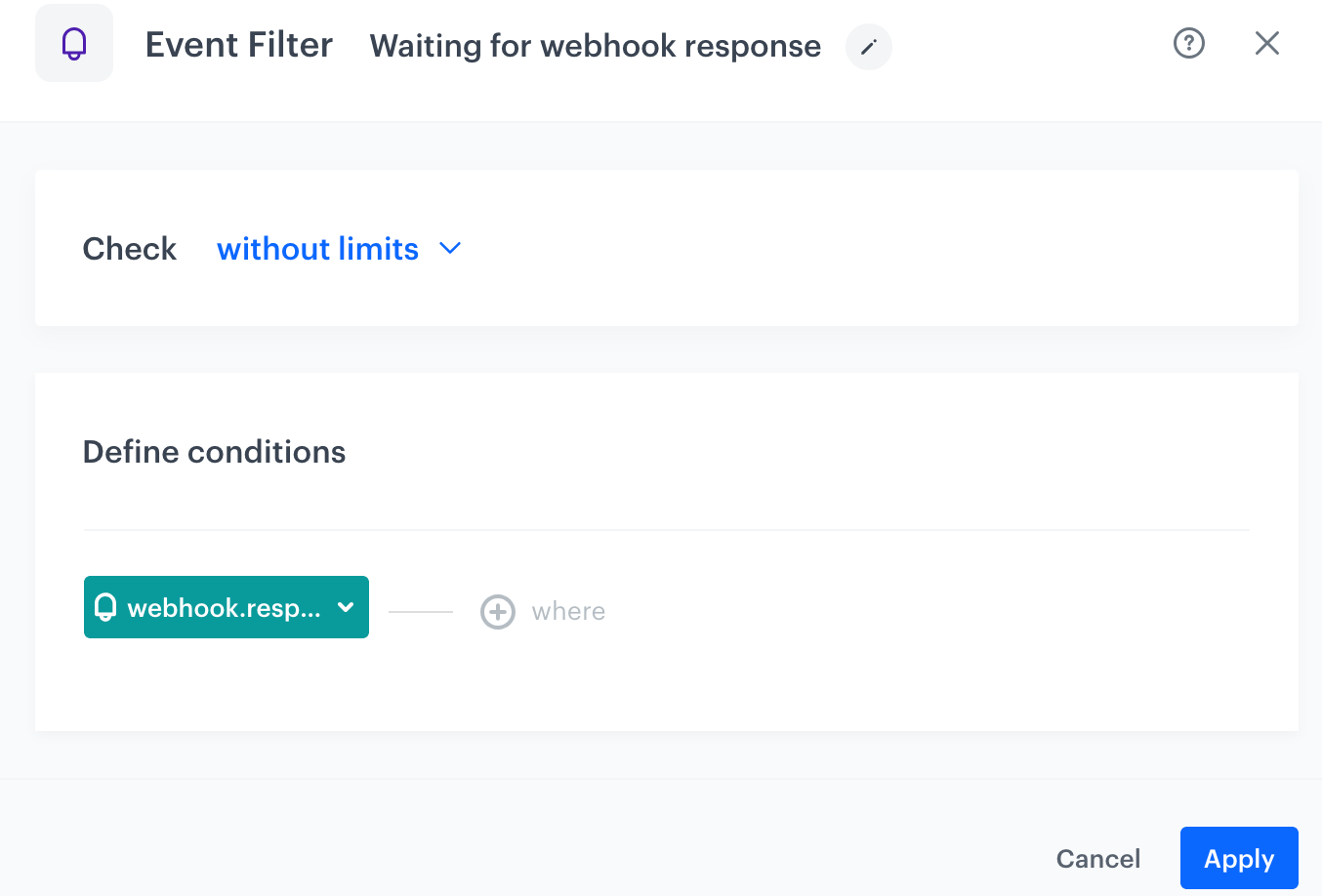Click the chevron on the teal event chip
Viewport: 1322px width, 896px height.
(x=346, y=607)
